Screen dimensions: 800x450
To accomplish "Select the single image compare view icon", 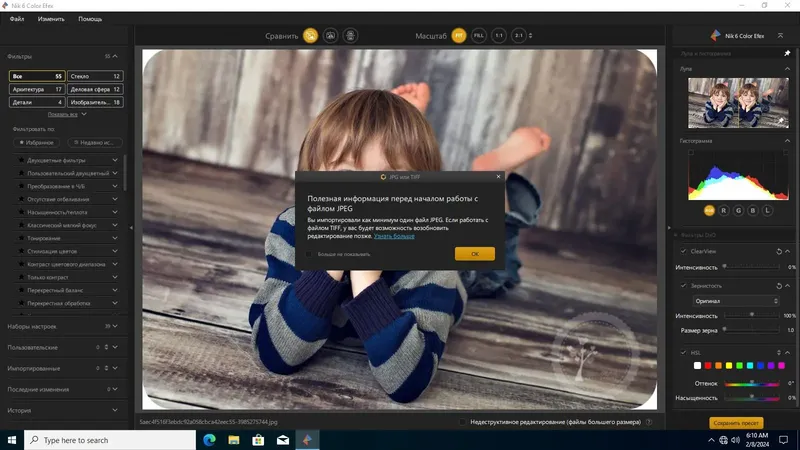I will (310, 36).
